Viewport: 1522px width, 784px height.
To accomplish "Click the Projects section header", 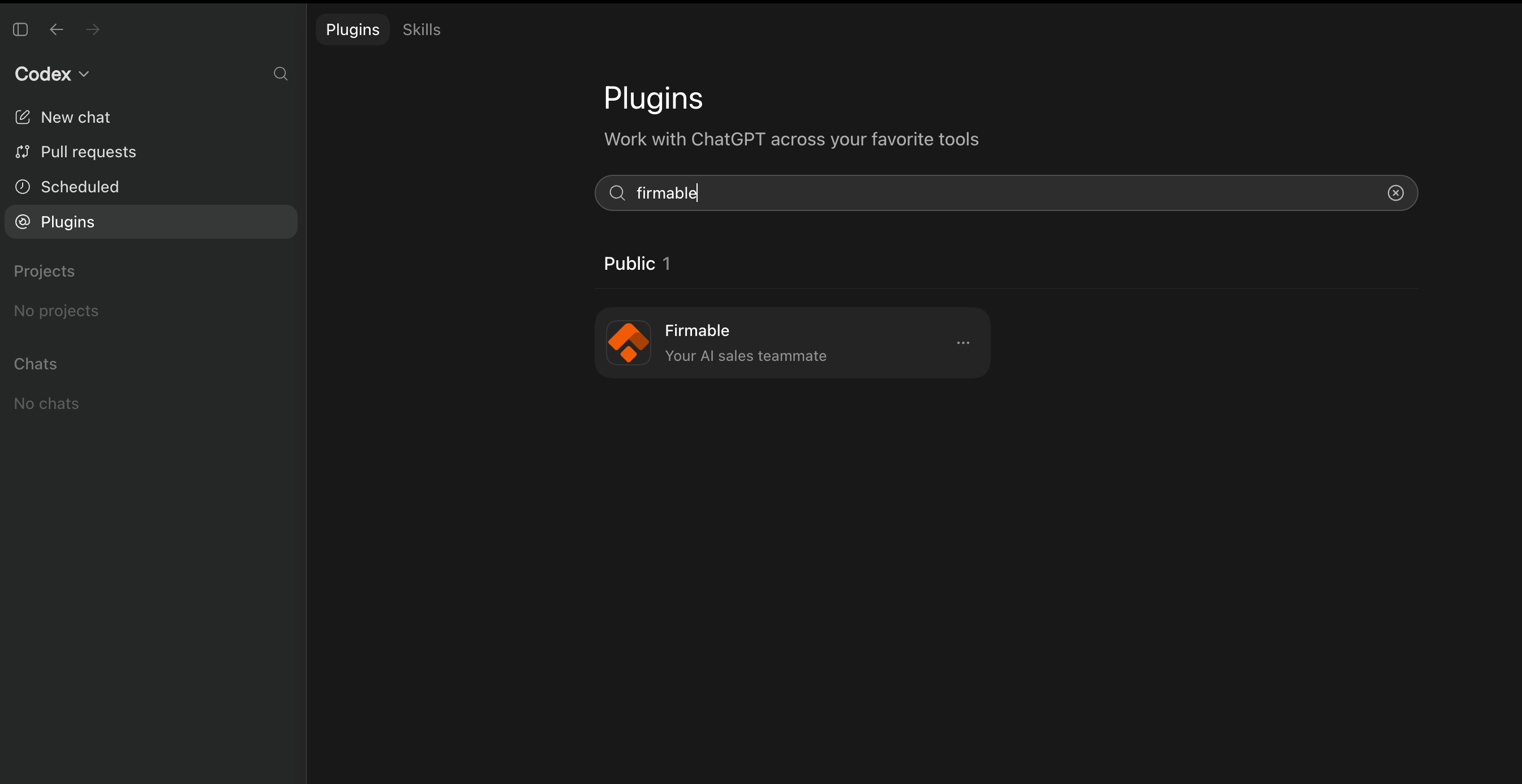I will click(44, 271).
